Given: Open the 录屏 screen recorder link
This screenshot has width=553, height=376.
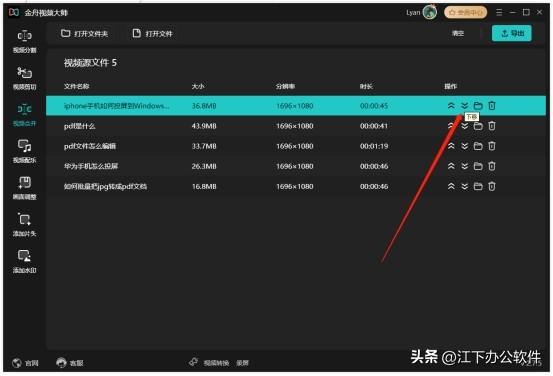Looking at the screenshot, I should tap(242, 363).
